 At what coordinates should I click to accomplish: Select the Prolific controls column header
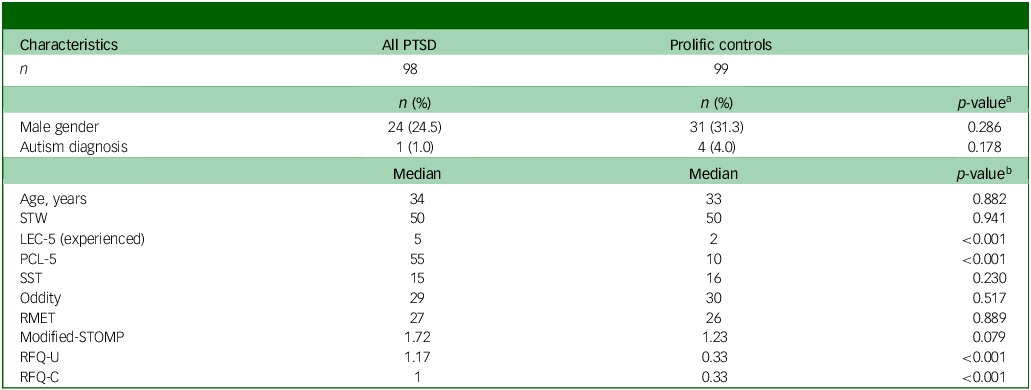click(721, 46)
